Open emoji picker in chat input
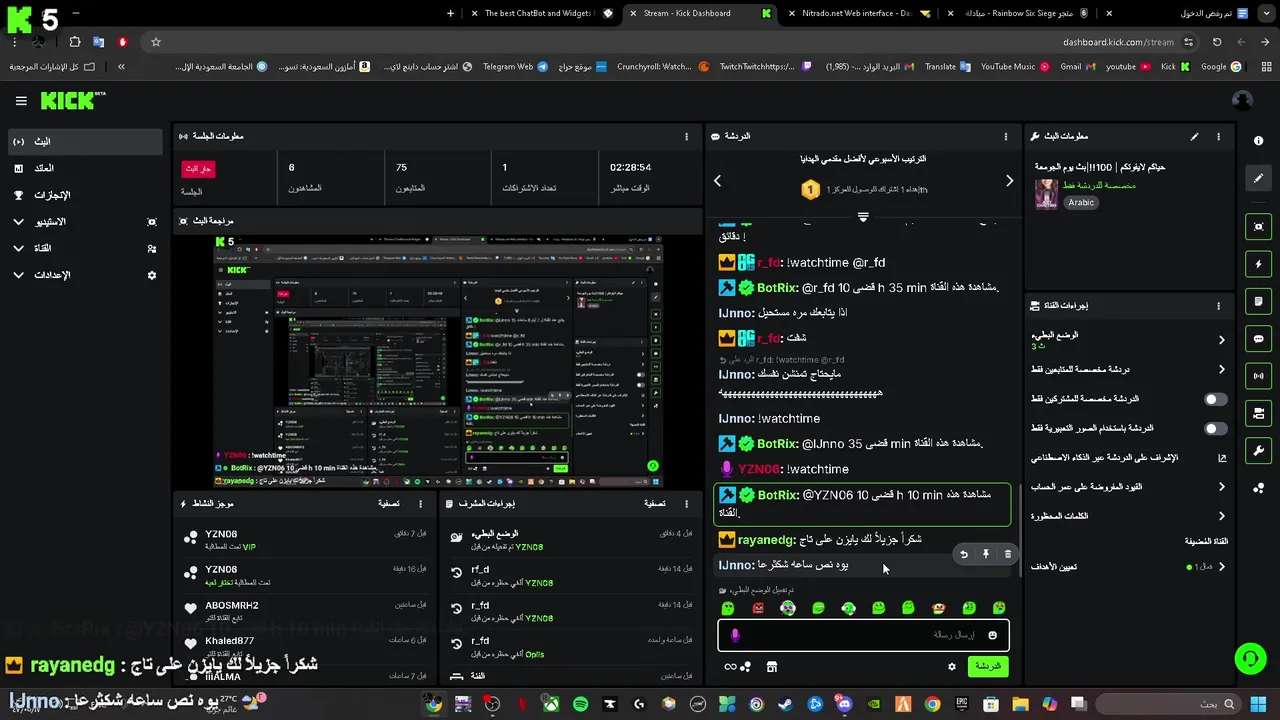 tap(992, 635)
